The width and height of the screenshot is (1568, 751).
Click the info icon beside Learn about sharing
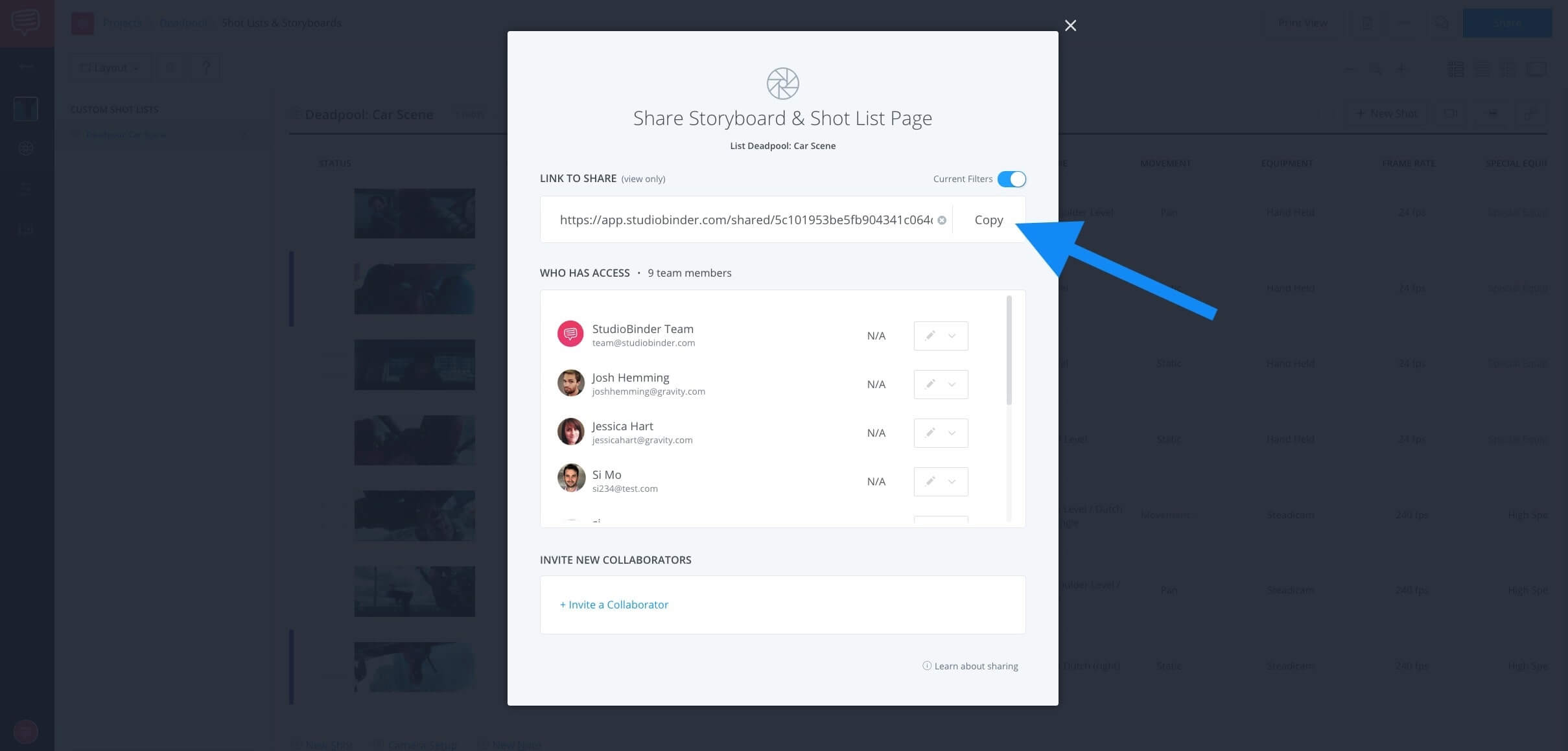click(927, 665)
